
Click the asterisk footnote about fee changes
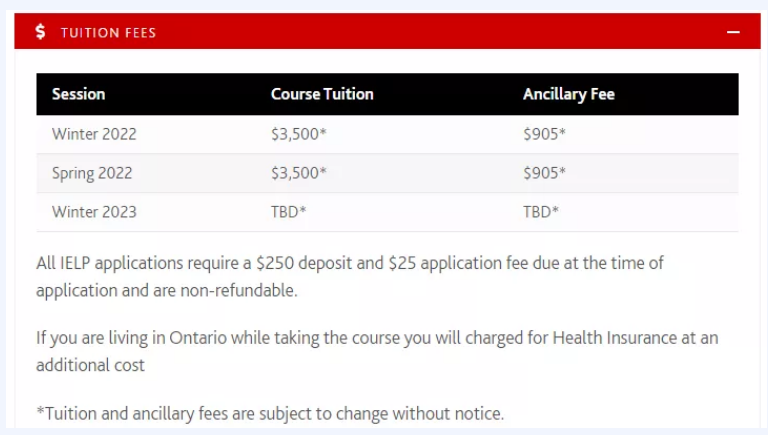pyautogui.click(x=270, y=414)
